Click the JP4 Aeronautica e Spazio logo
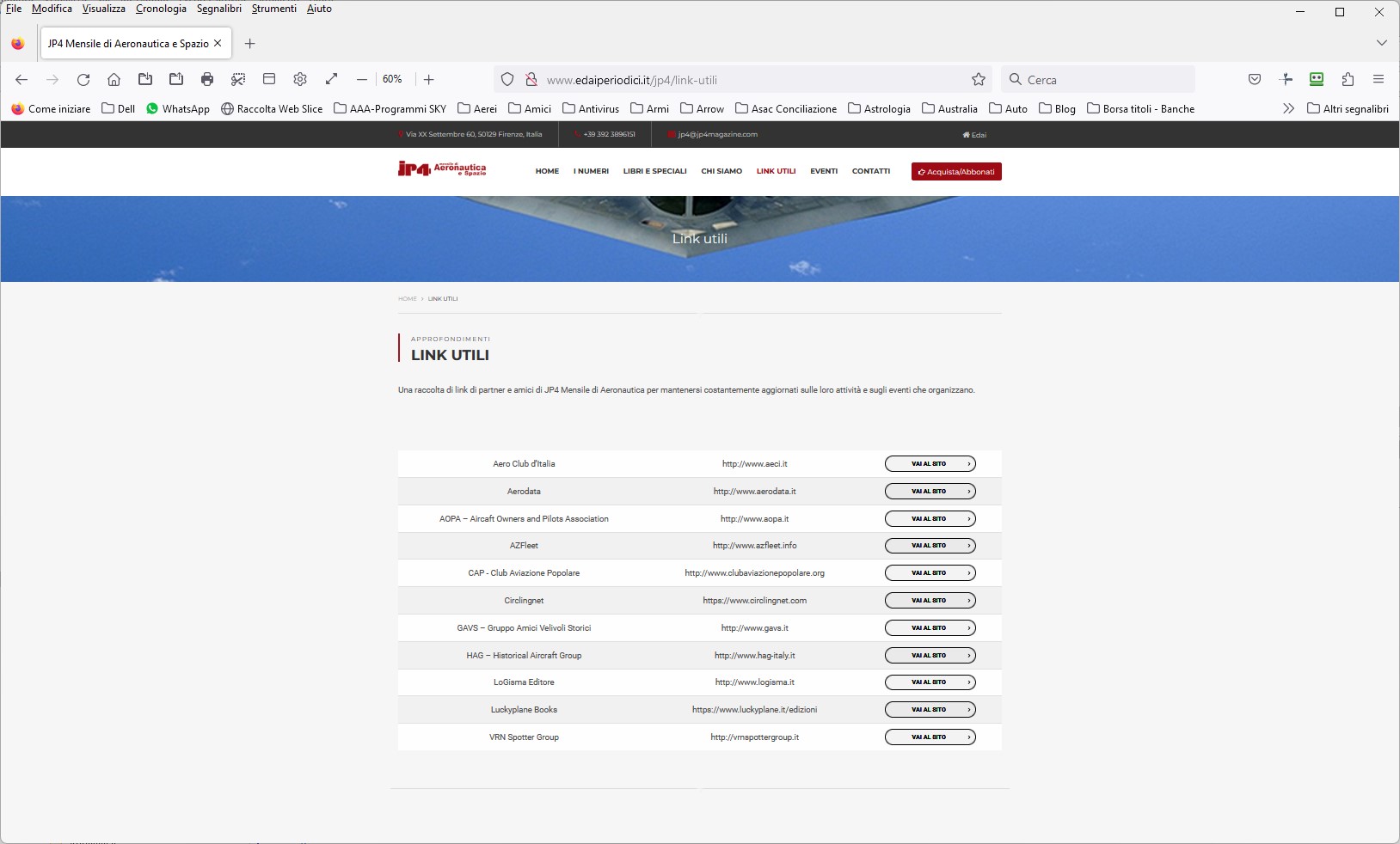The height and width of the screenshot is (844, 1400). pos(442,168)
